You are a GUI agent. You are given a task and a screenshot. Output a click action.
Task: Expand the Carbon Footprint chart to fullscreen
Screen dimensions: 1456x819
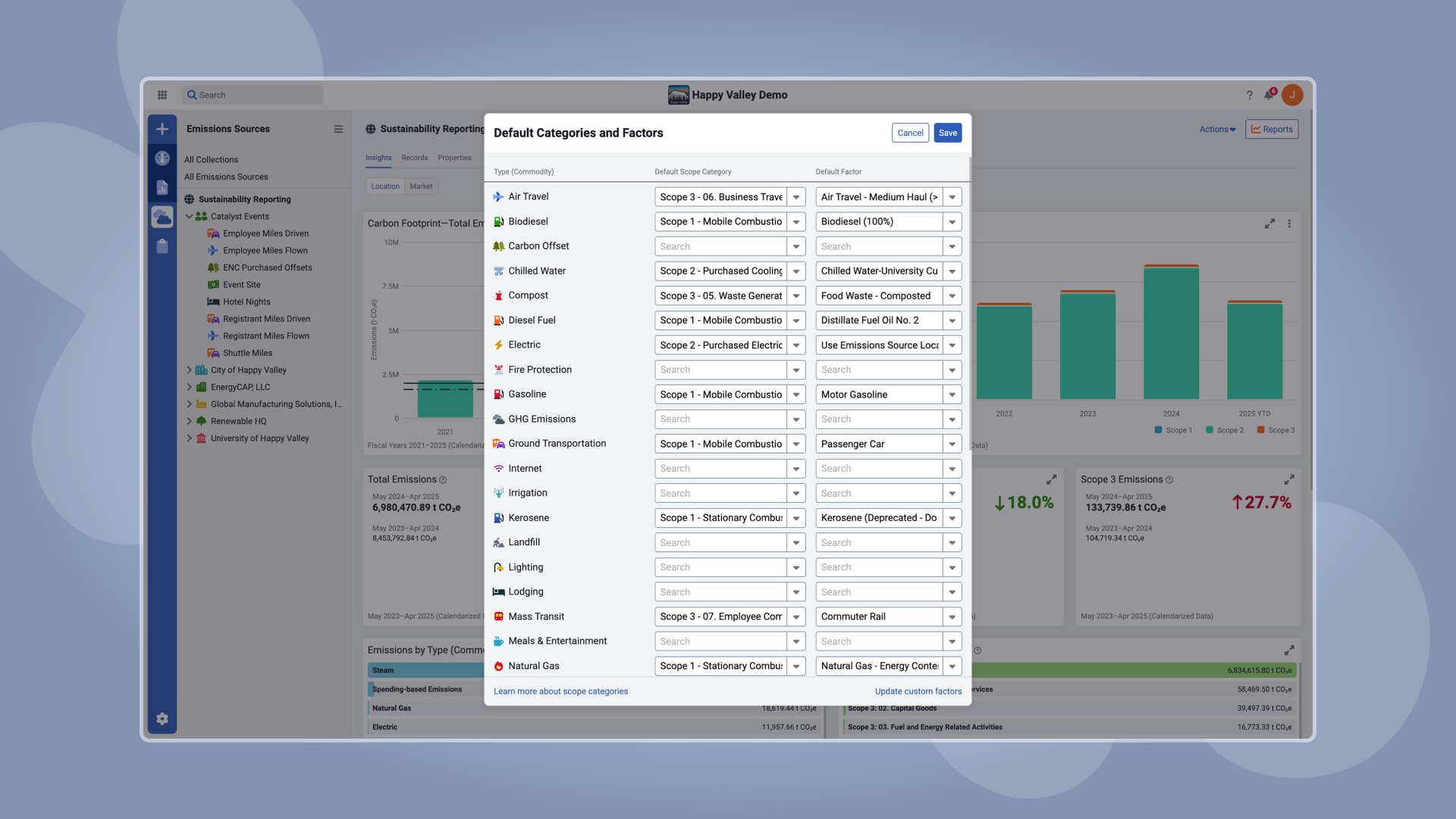point(1269,224)
